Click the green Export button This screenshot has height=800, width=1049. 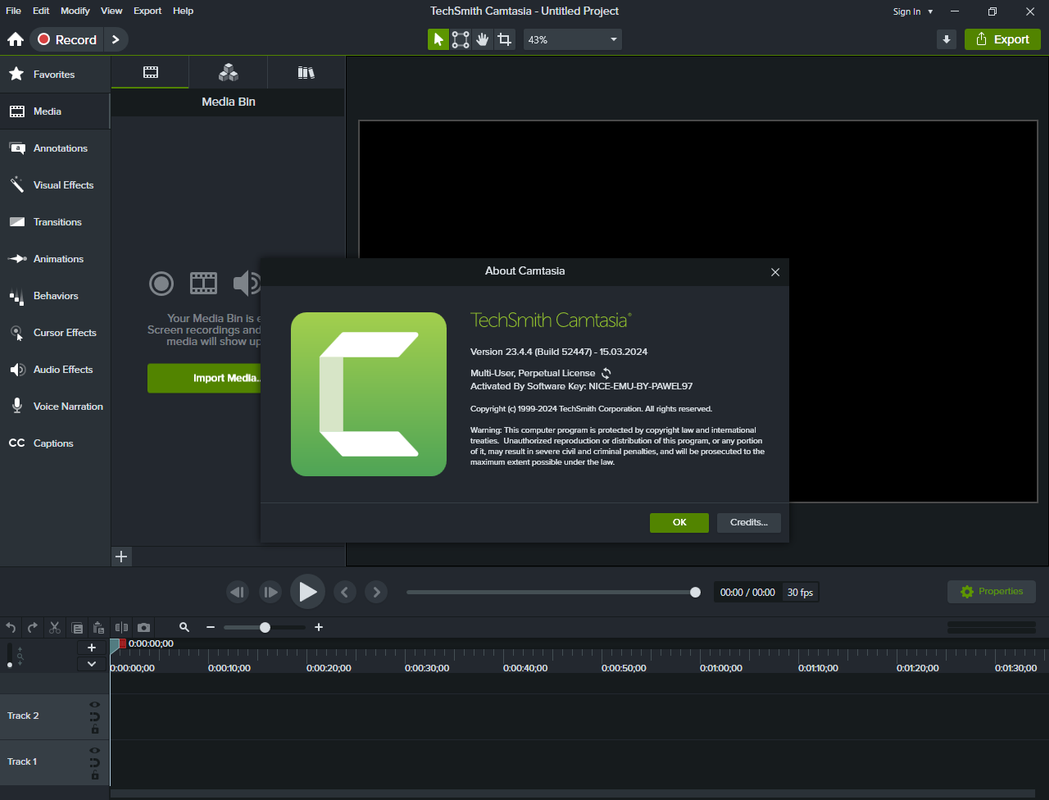pos(1002,39)
